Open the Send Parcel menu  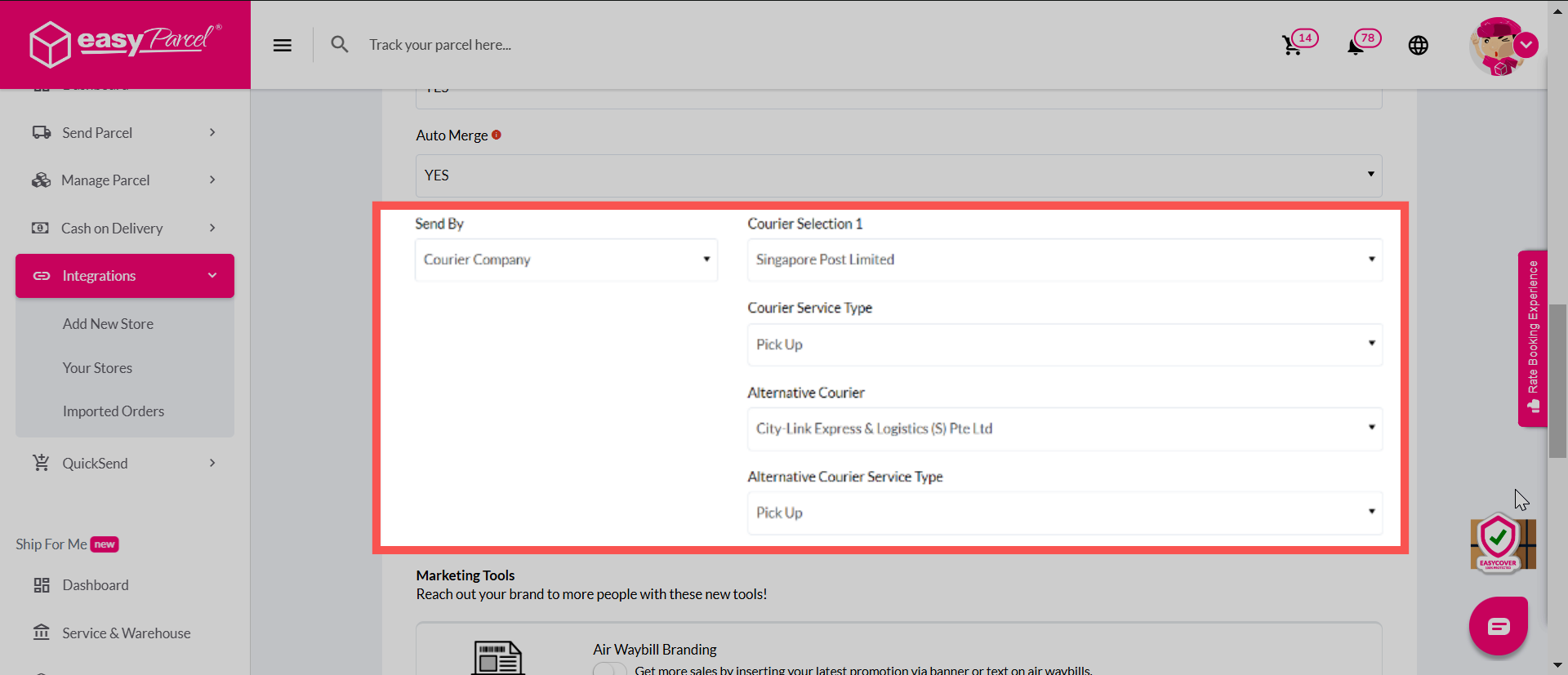pyautogui.click(x=125, y=132)
